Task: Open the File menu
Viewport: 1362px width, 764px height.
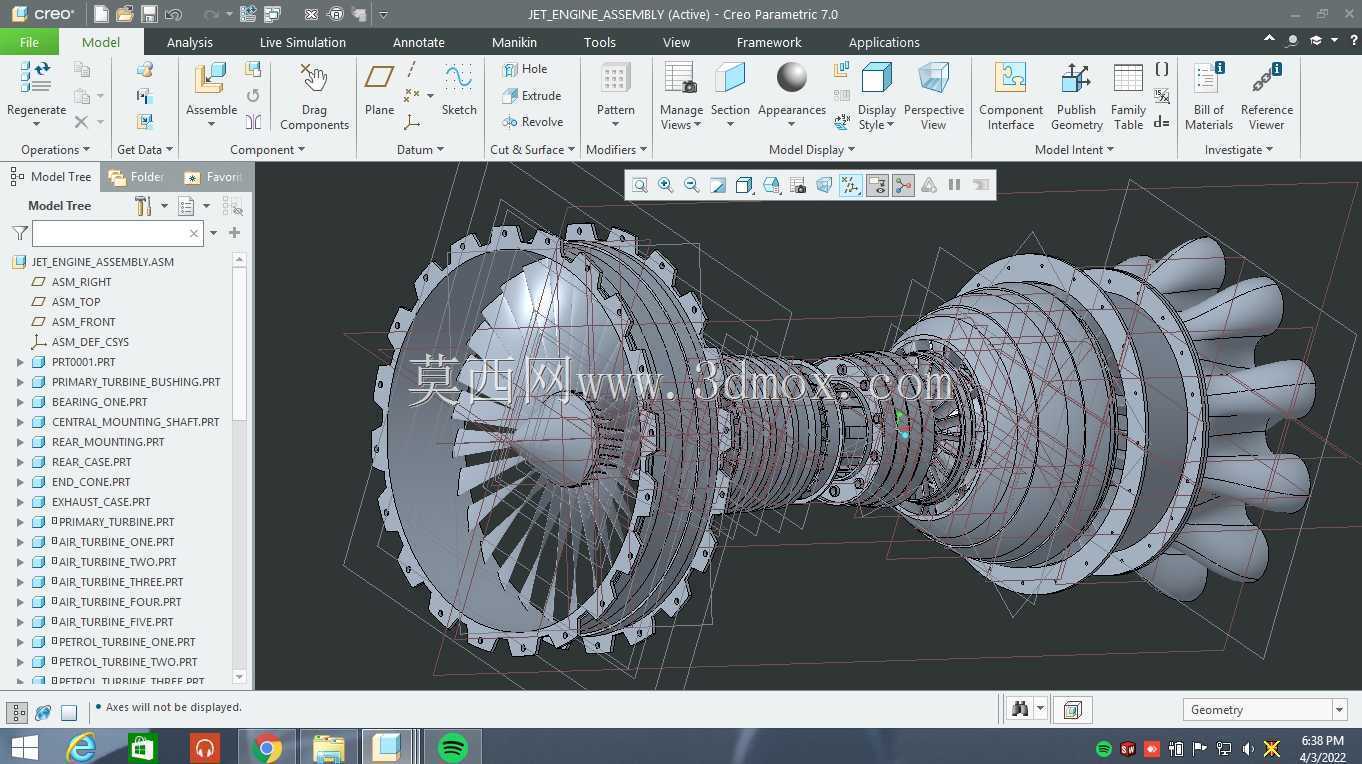Action: click(x=29, y=42)
